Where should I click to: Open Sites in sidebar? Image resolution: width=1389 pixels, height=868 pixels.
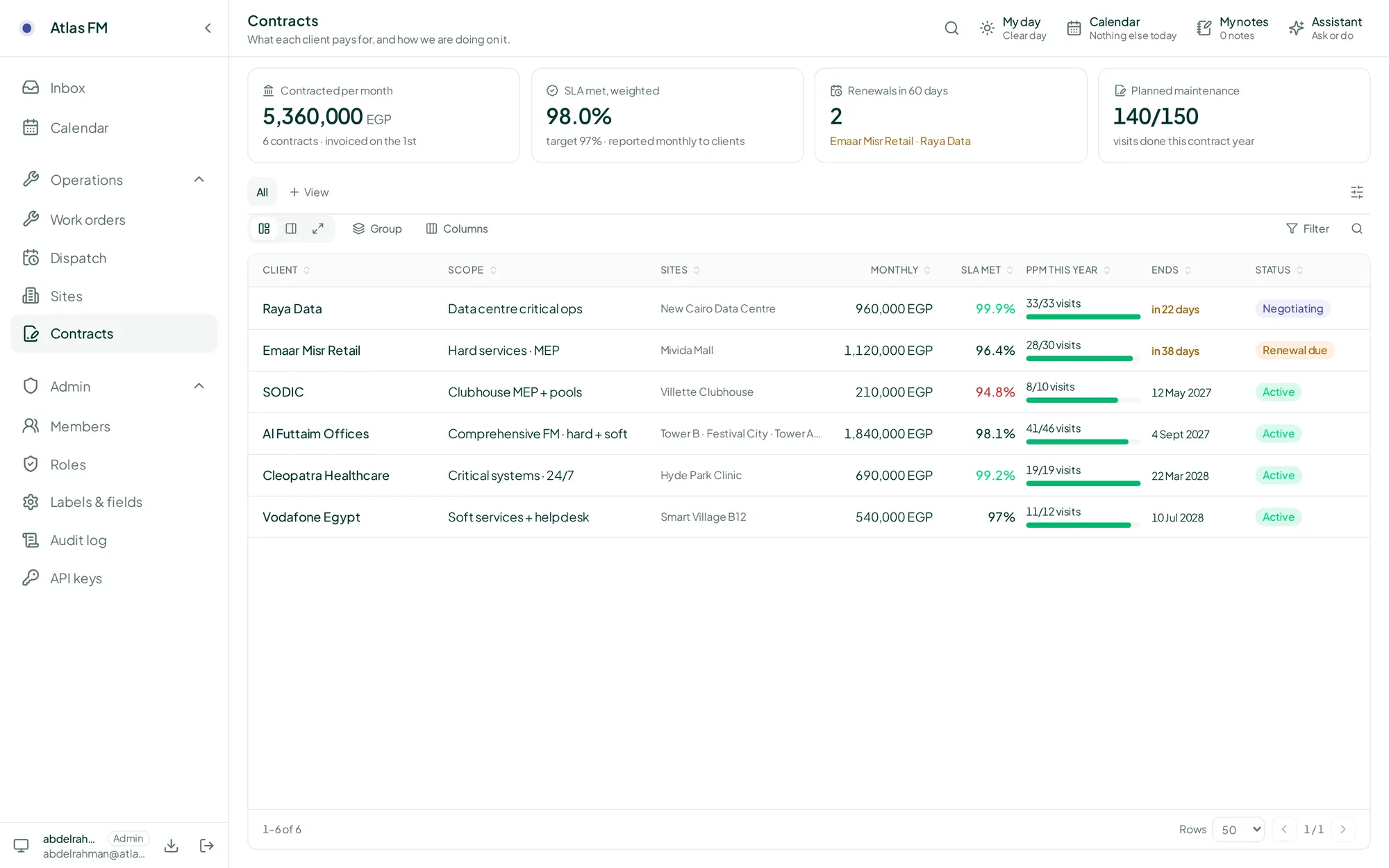click(x=114, y=296)
